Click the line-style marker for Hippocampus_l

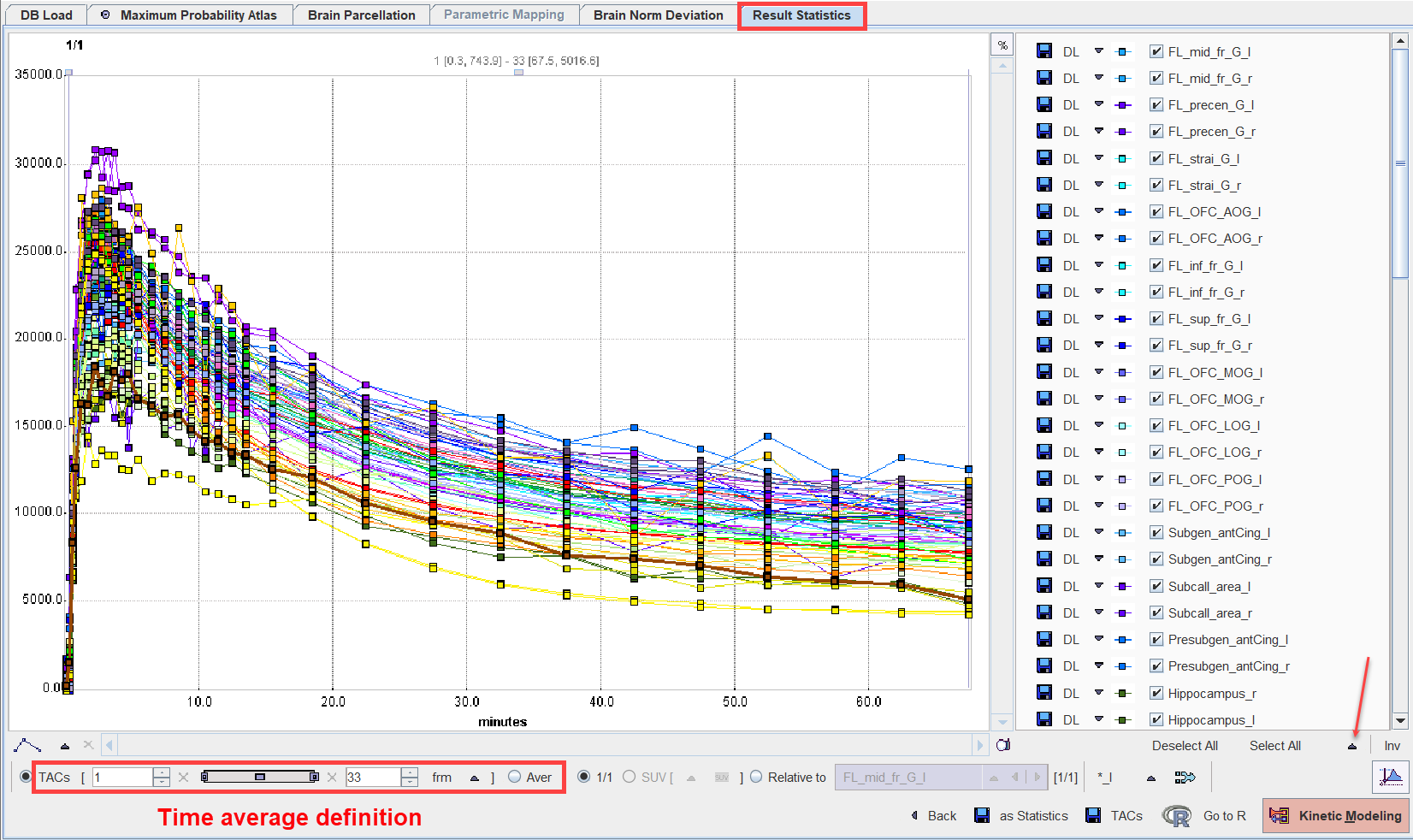1123,719
